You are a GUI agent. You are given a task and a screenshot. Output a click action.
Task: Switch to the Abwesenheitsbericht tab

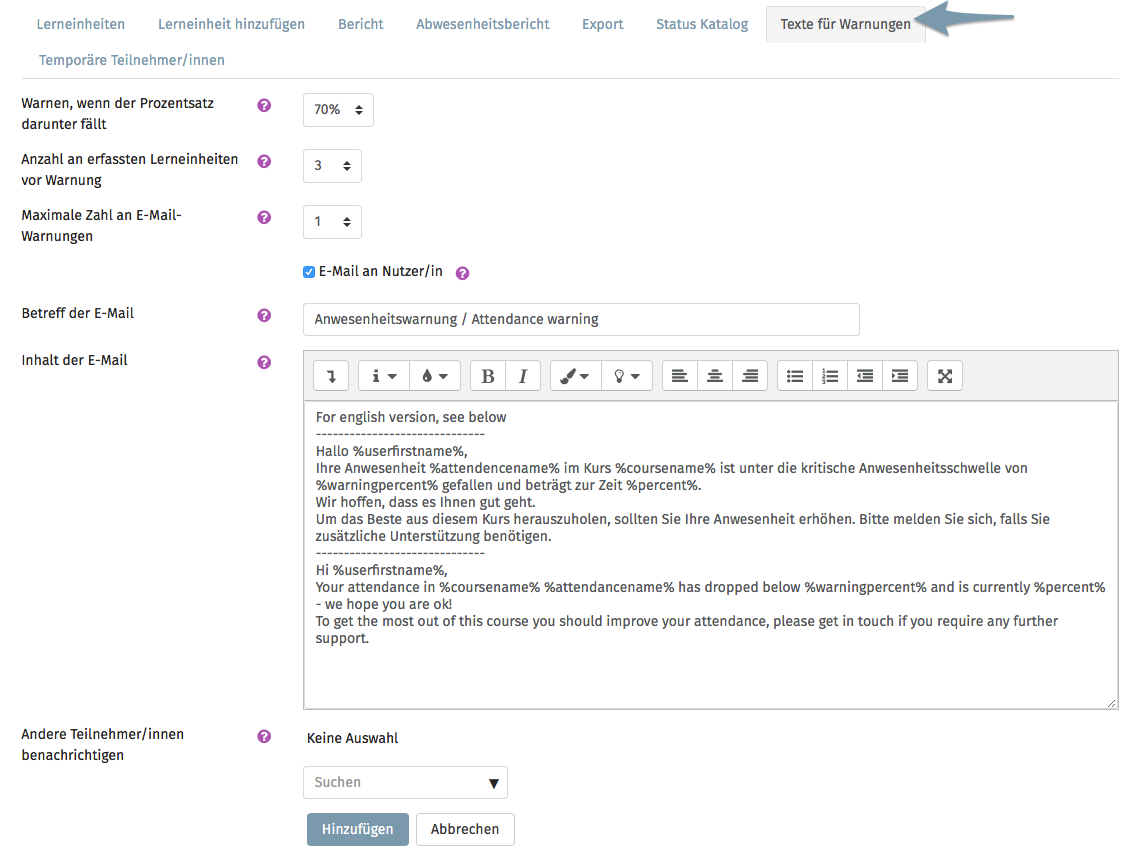pyautogui.click(x=482, y=24)
